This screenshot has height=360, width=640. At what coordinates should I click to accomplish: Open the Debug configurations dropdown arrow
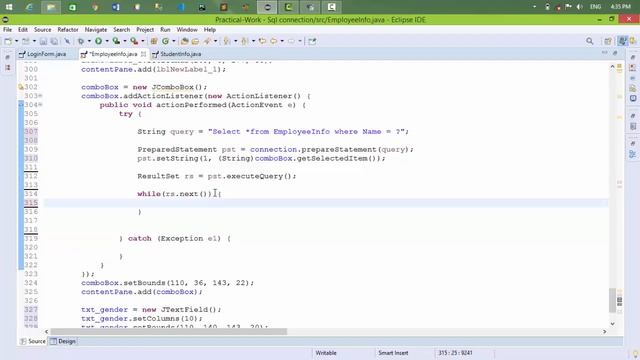[89, 41]
